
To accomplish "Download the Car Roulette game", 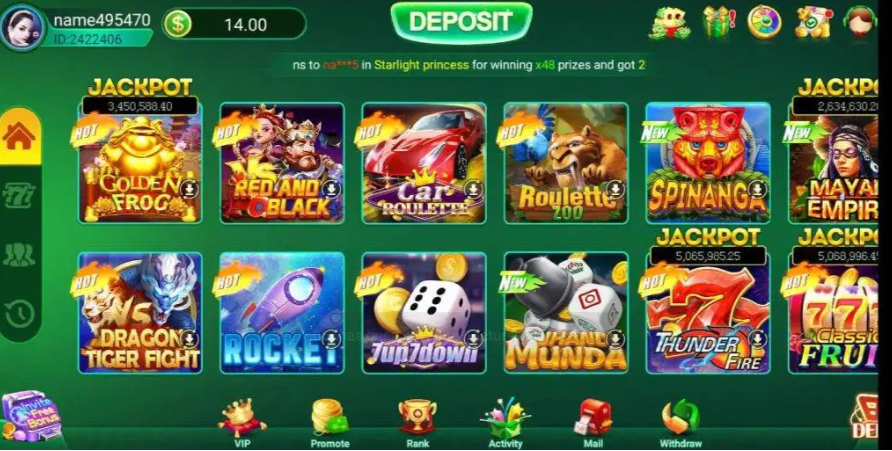I will (x=473, y=189).
